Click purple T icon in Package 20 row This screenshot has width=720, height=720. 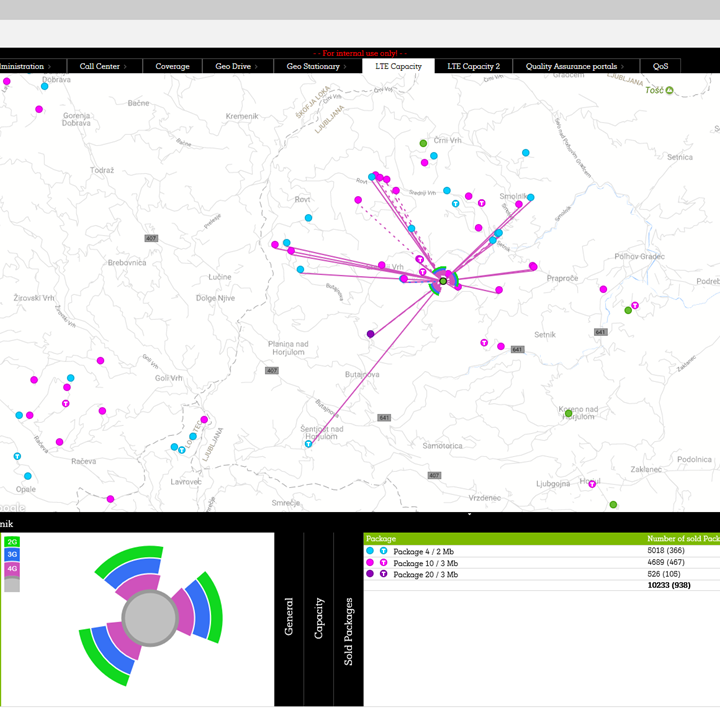pyautogui.click(x=384, y=574)
